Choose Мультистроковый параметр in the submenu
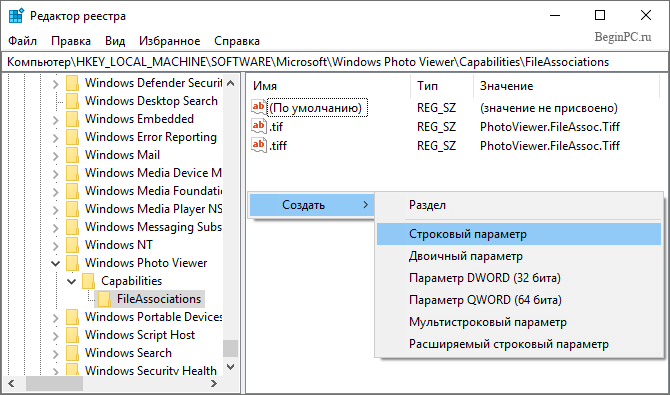Screen dimensions: 670x395 click(x=519, y=322)
